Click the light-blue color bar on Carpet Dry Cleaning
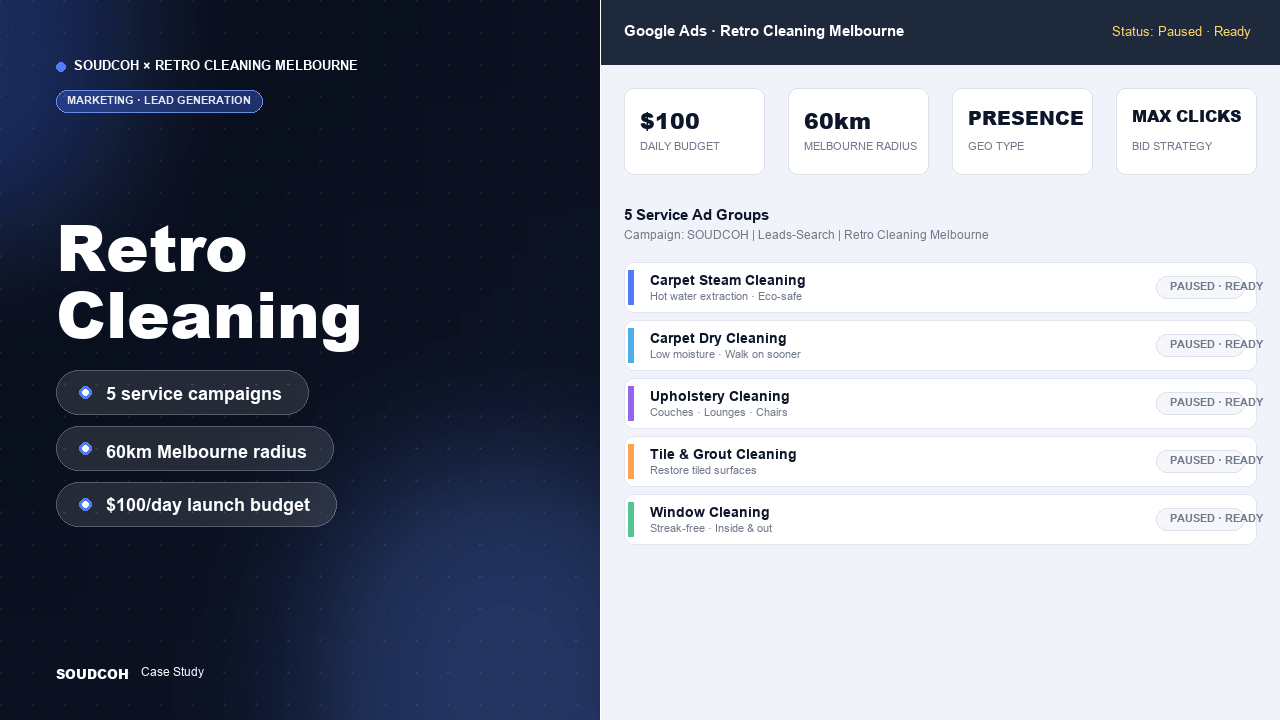 (x=631, y=346)
